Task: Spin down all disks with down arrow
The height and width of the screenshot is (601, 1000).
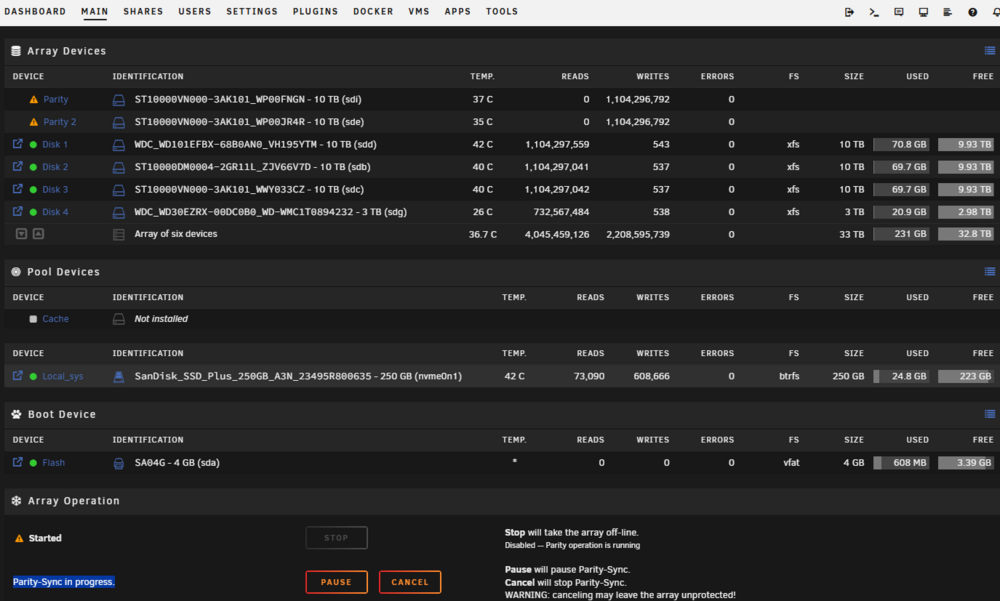Action: 21,234
